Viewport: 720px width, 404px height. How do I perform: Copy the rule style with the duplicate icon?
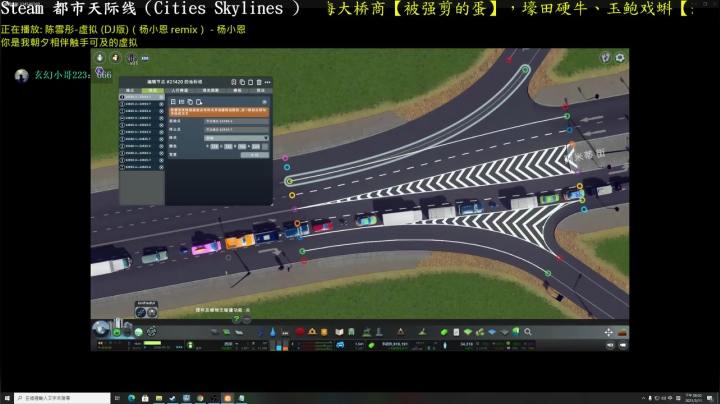coord(190,102)
